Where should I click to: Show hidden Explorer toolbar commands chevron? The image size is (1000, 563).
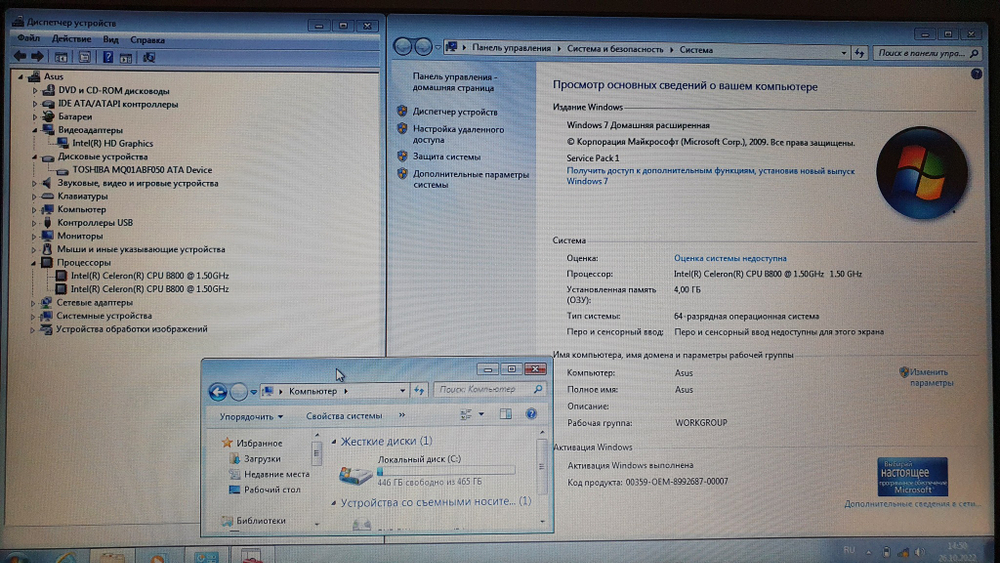click(x=402, y=415)
